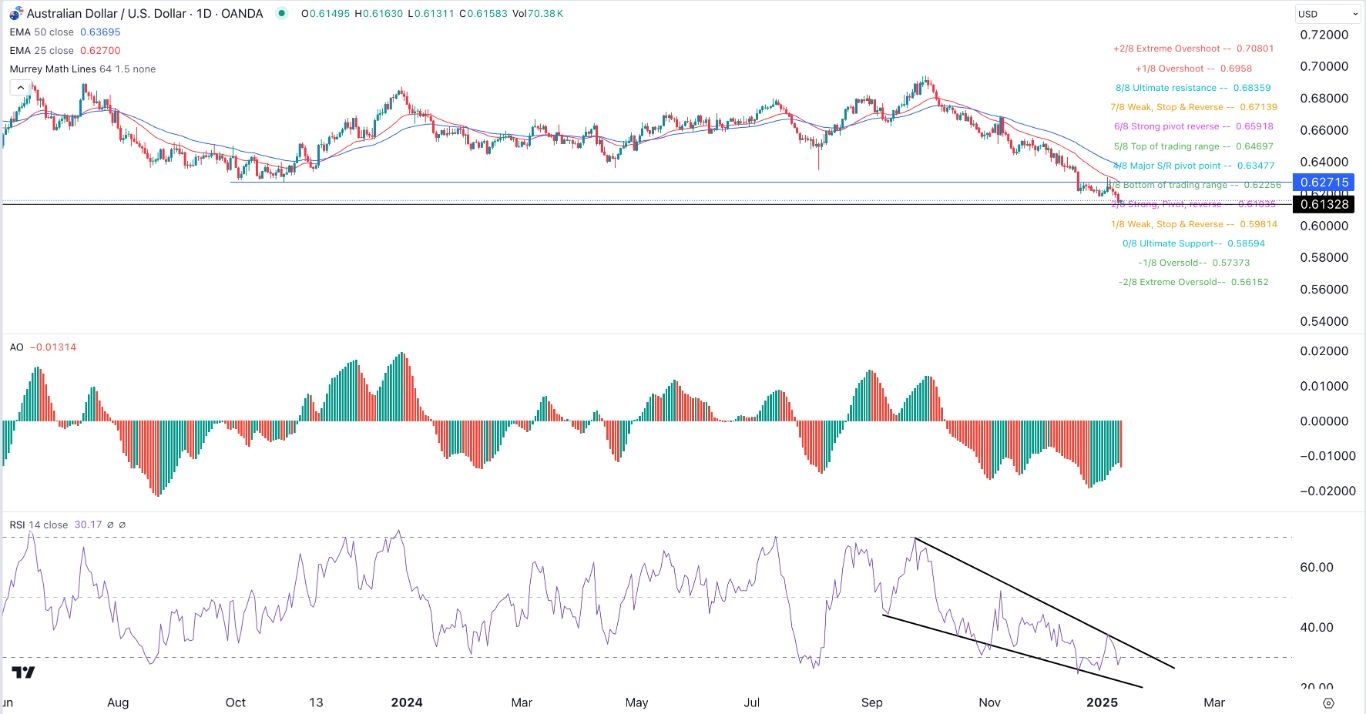Viewport: 1366px width, 714px height.
Task: Click the red EMA 25 value 0.62700
Action: 100,50
